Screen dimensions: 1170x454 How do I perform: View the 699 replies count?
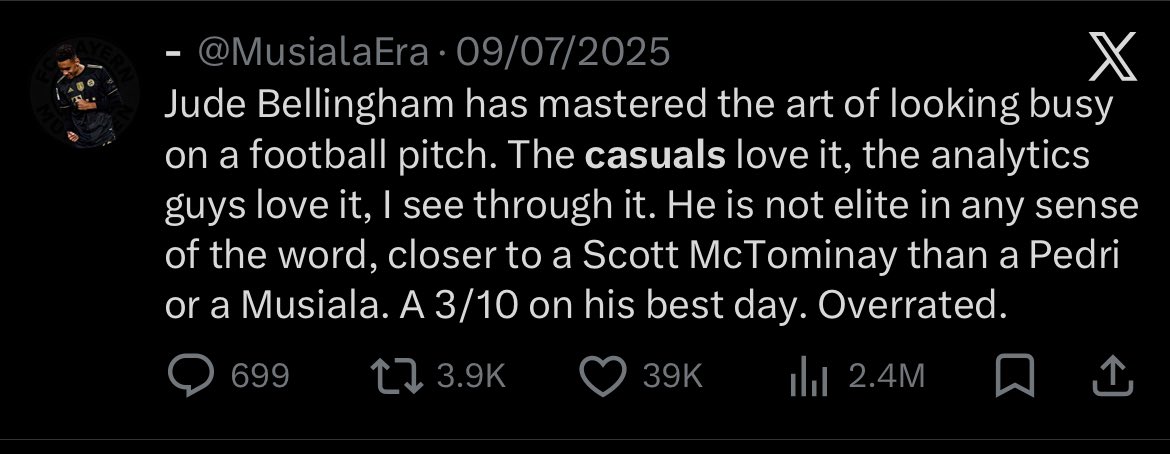coord(260,376)
